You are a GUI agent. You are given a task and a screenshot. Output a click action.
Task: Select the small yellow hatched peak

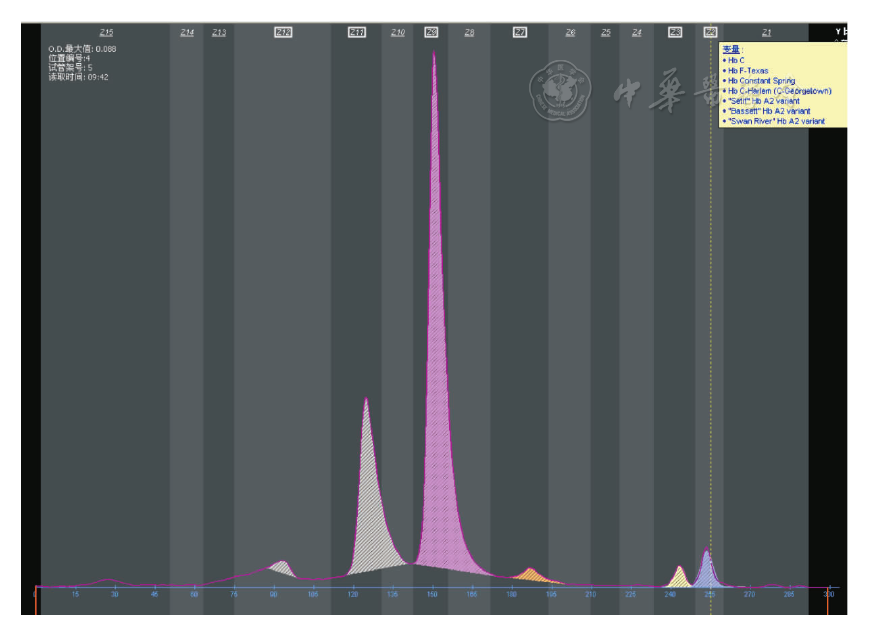tap(680, 577)
